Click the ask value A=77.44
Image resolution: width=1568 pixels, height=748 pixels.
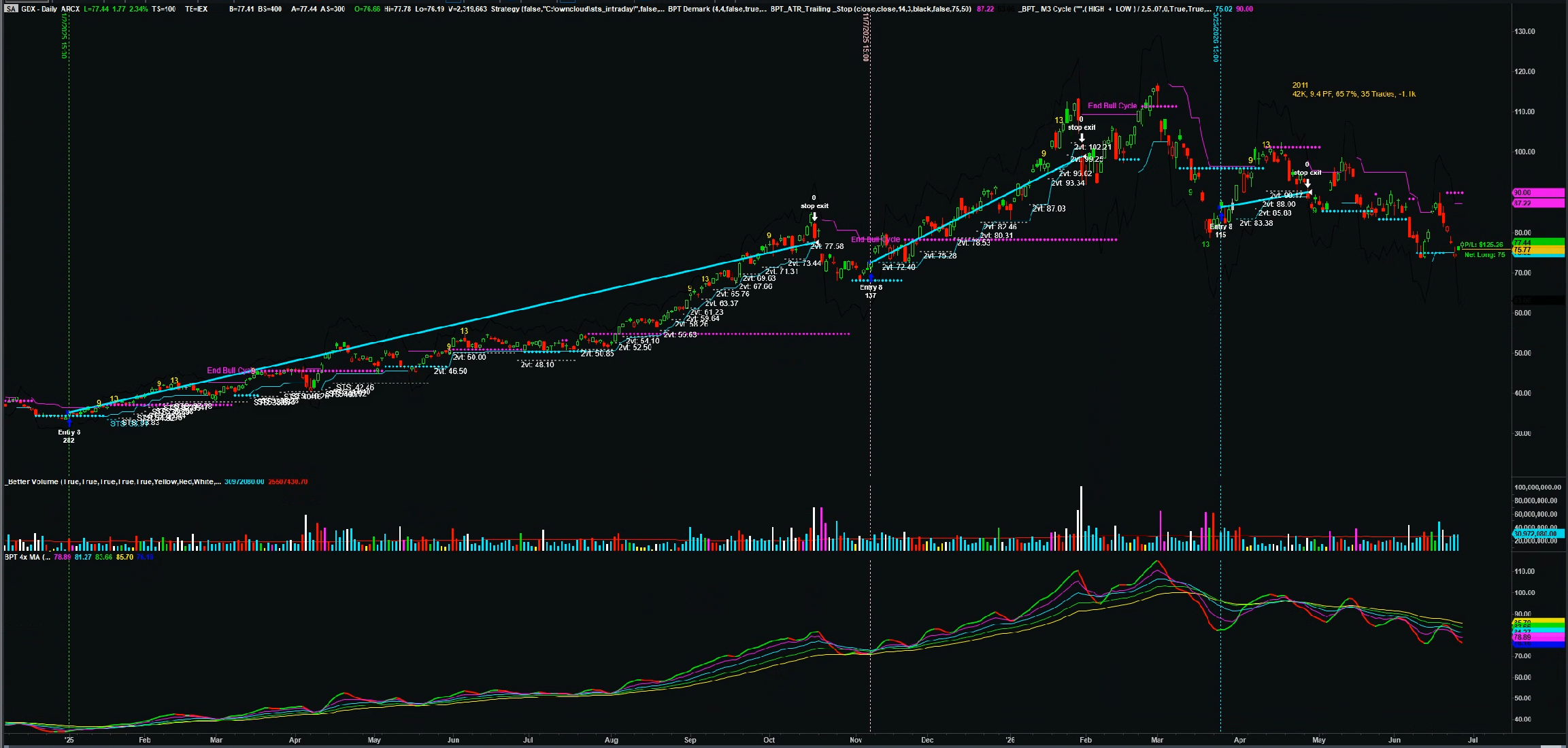[x=304, y=9]
